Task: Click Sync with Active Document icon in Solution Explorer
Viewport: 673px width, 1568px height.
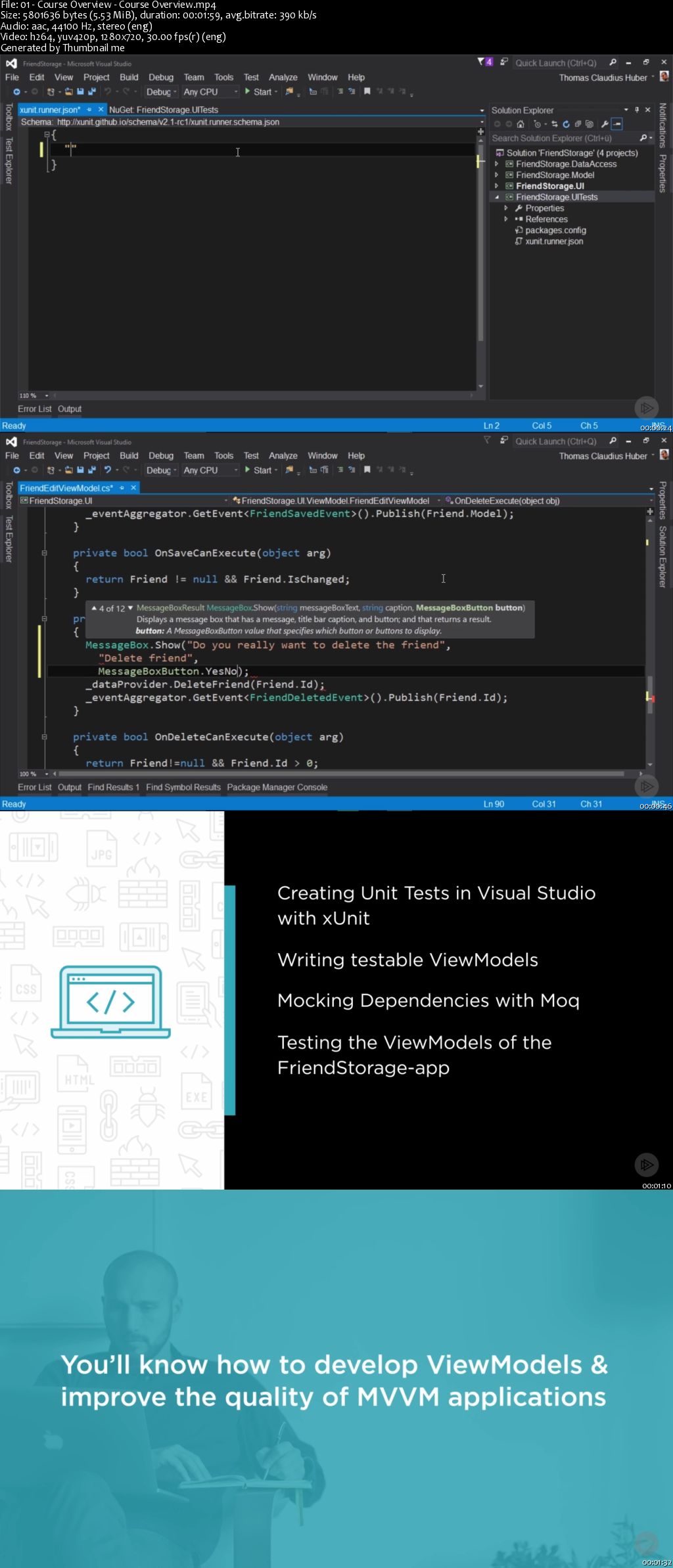Action: [555, 124]
